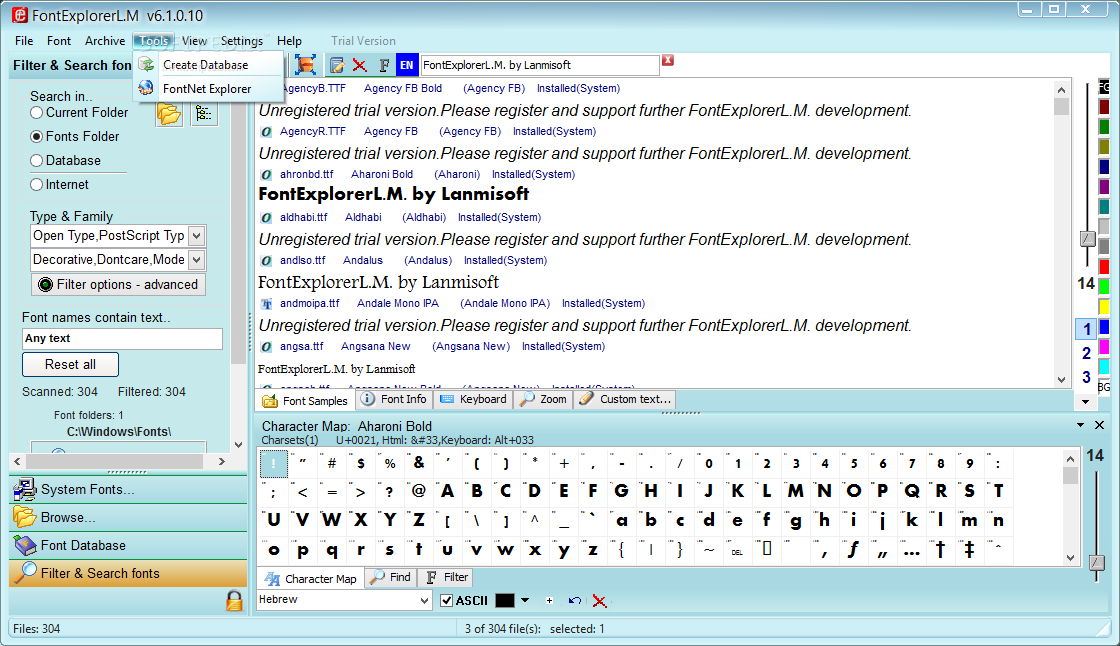Screen dimensions: 1120x646
Task: Open the Open Type, PostScript type dropdown
Action: pos(196,236)
